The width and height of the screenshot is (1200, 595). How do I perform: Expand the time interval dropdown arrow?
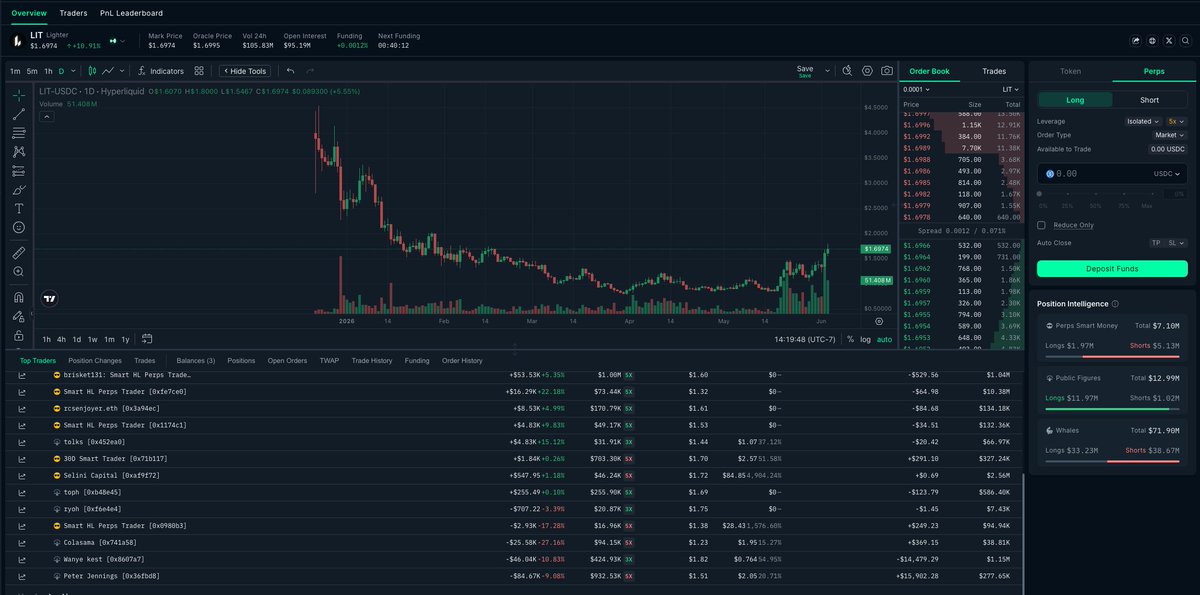coord(75,71)
